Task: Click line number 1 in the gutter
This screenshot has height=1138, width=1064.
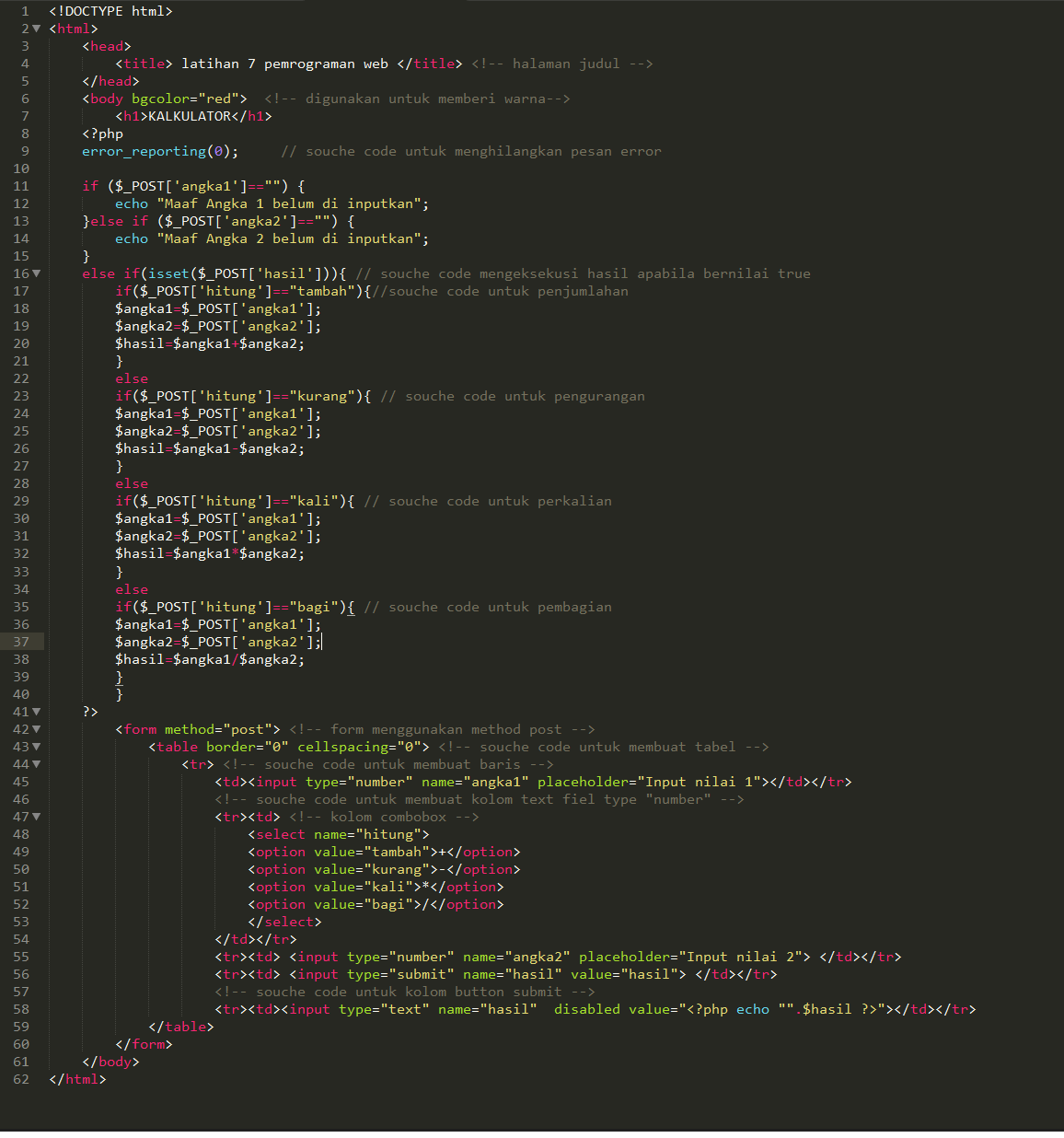Action: [25, 11]
